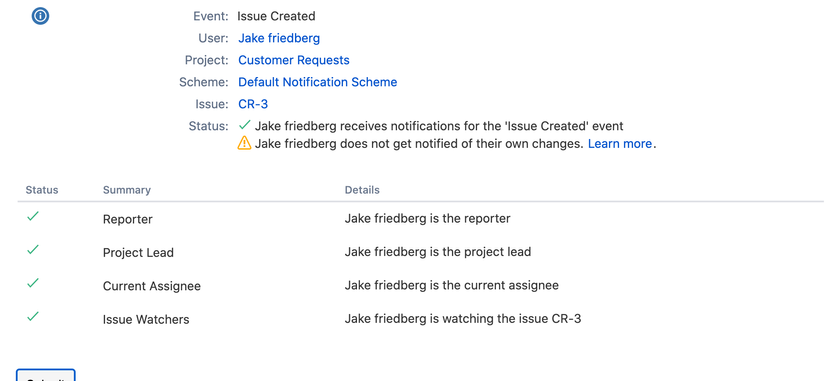This screenshot has width=838, height=381.
Task: Click the Details column header
Action: [x=362, y=190]
